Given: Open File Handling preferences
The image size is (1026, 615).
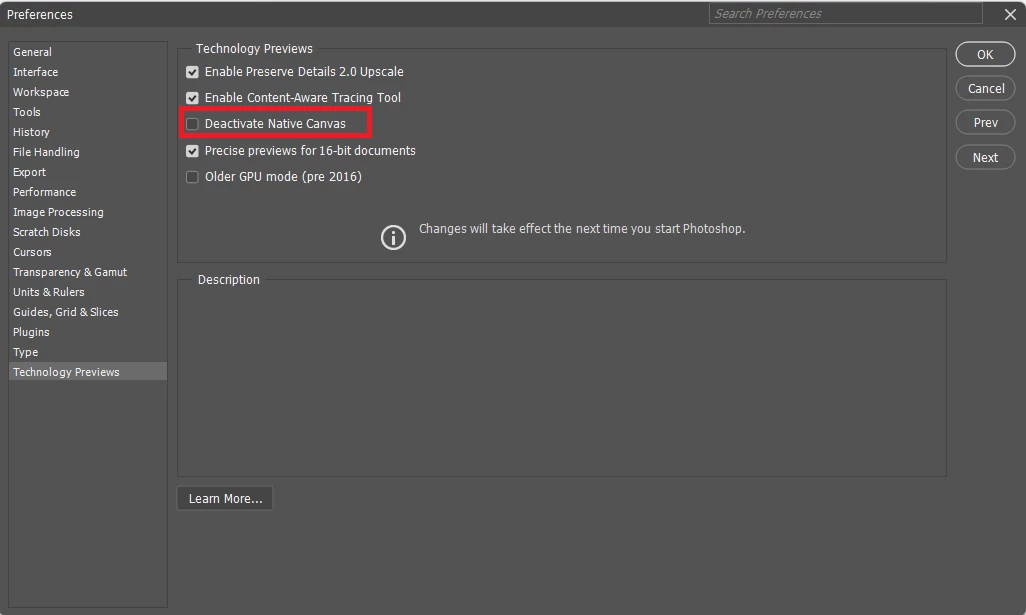Looking at the screenshot, I should click(88, 152).
